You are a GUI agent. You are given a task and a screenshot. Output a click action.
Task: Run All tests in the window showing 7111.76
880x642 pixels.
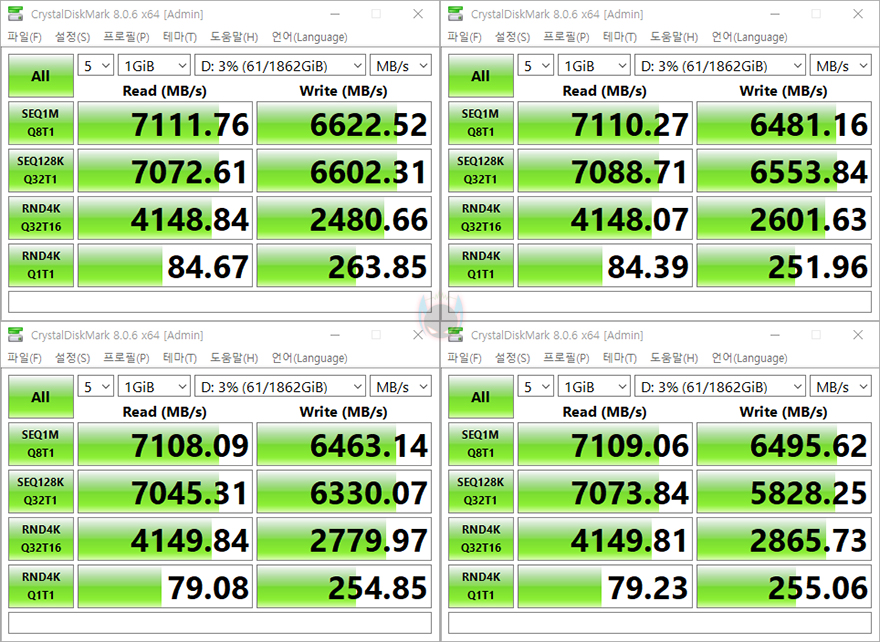(41, 76)
